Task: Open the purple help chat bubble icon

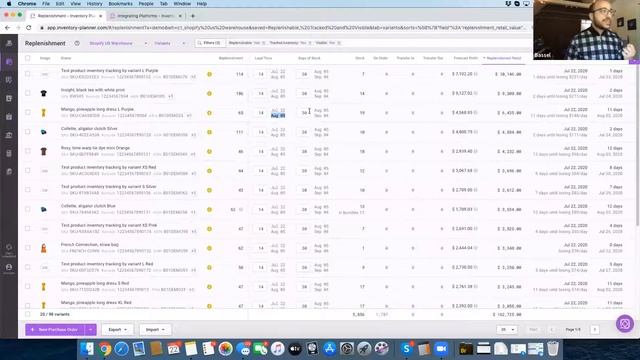Action: point(624,324)
